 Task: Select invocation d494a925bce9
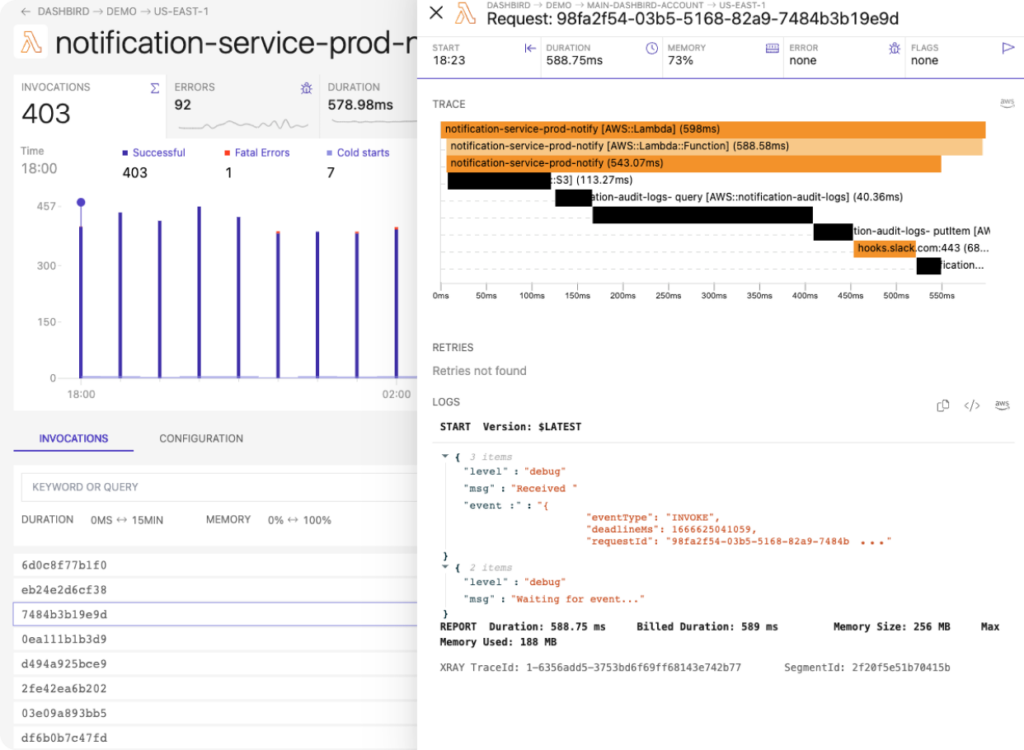click(x=215, y=664)
